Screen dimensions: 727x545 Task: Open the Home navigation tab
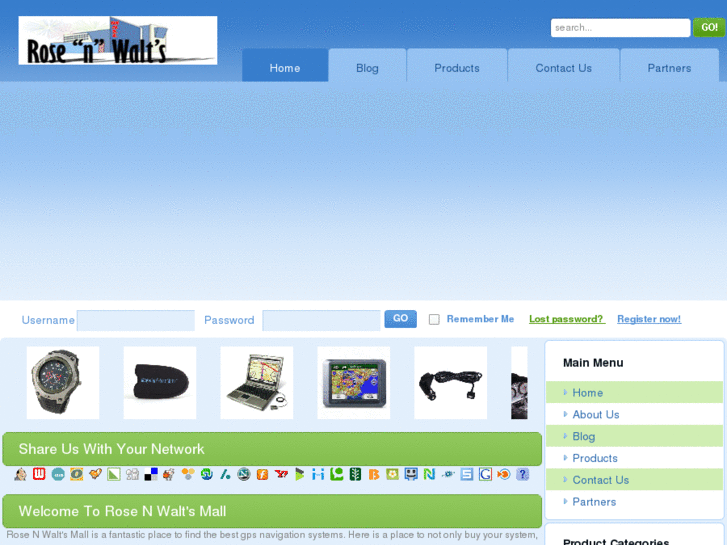[285, 65]
